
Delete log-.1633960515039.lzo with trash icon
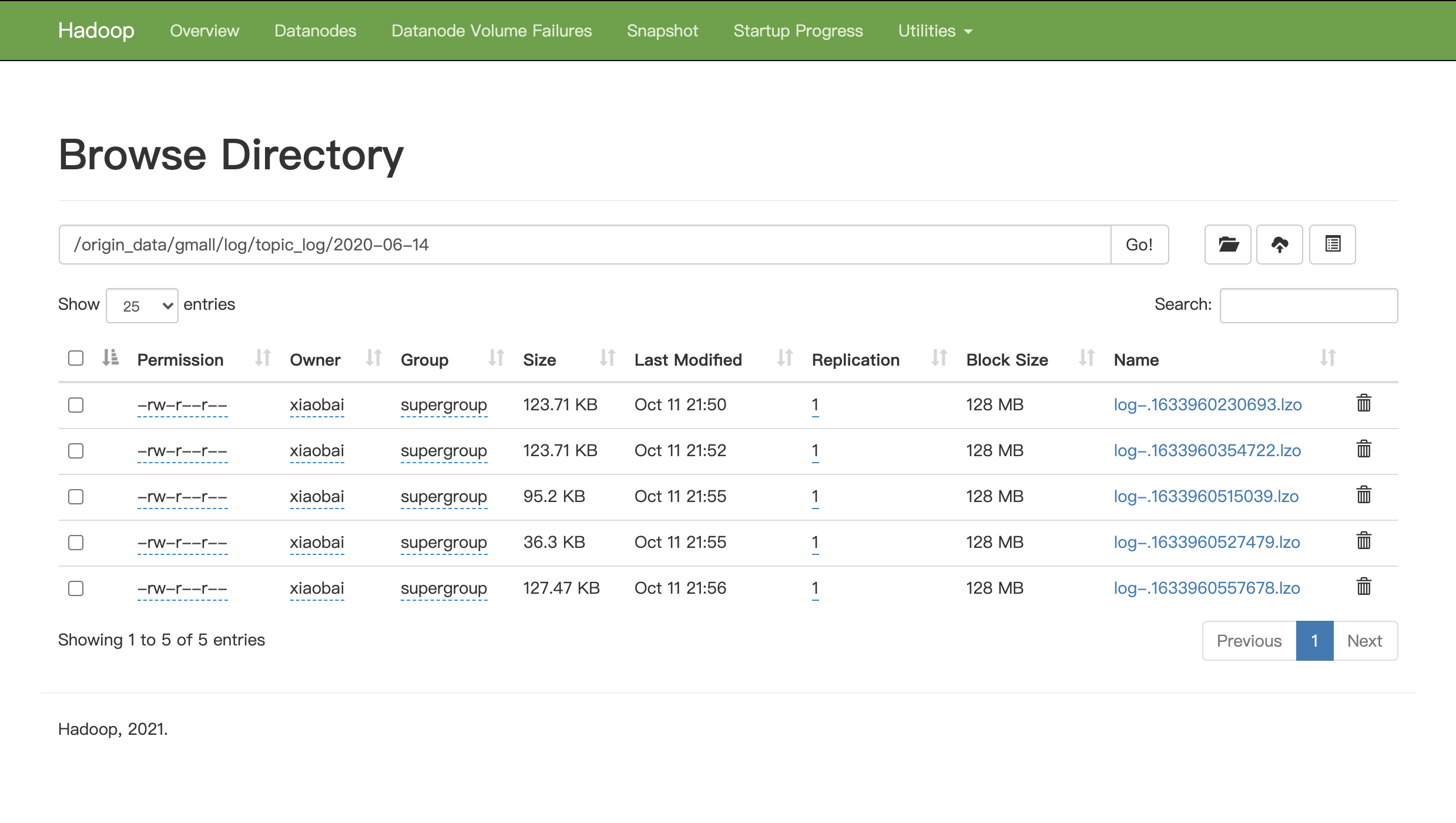(x=1363, y=496)
